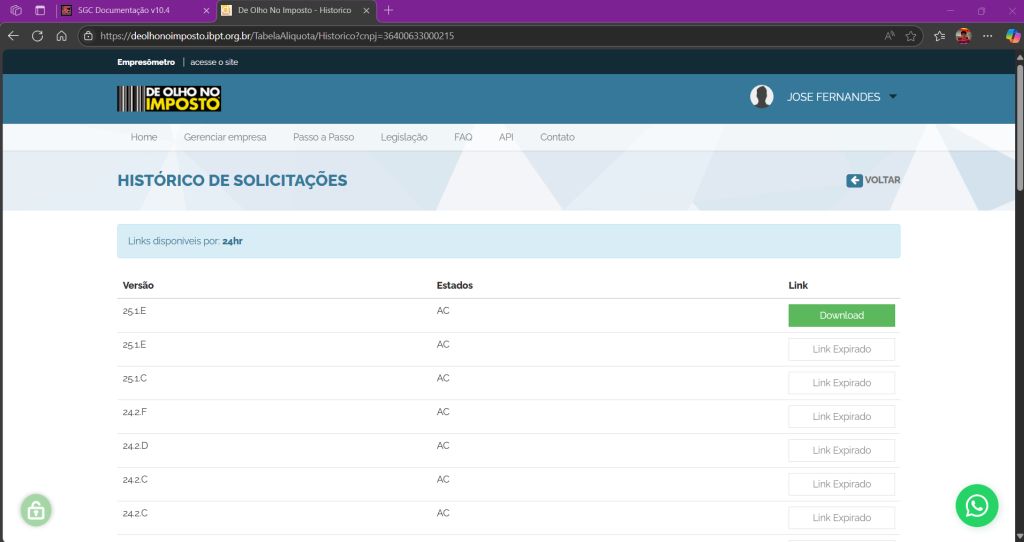The width and height of the screenshot is (1024, 542).
Task: Click the green Download button
Action: click(842, 315)
